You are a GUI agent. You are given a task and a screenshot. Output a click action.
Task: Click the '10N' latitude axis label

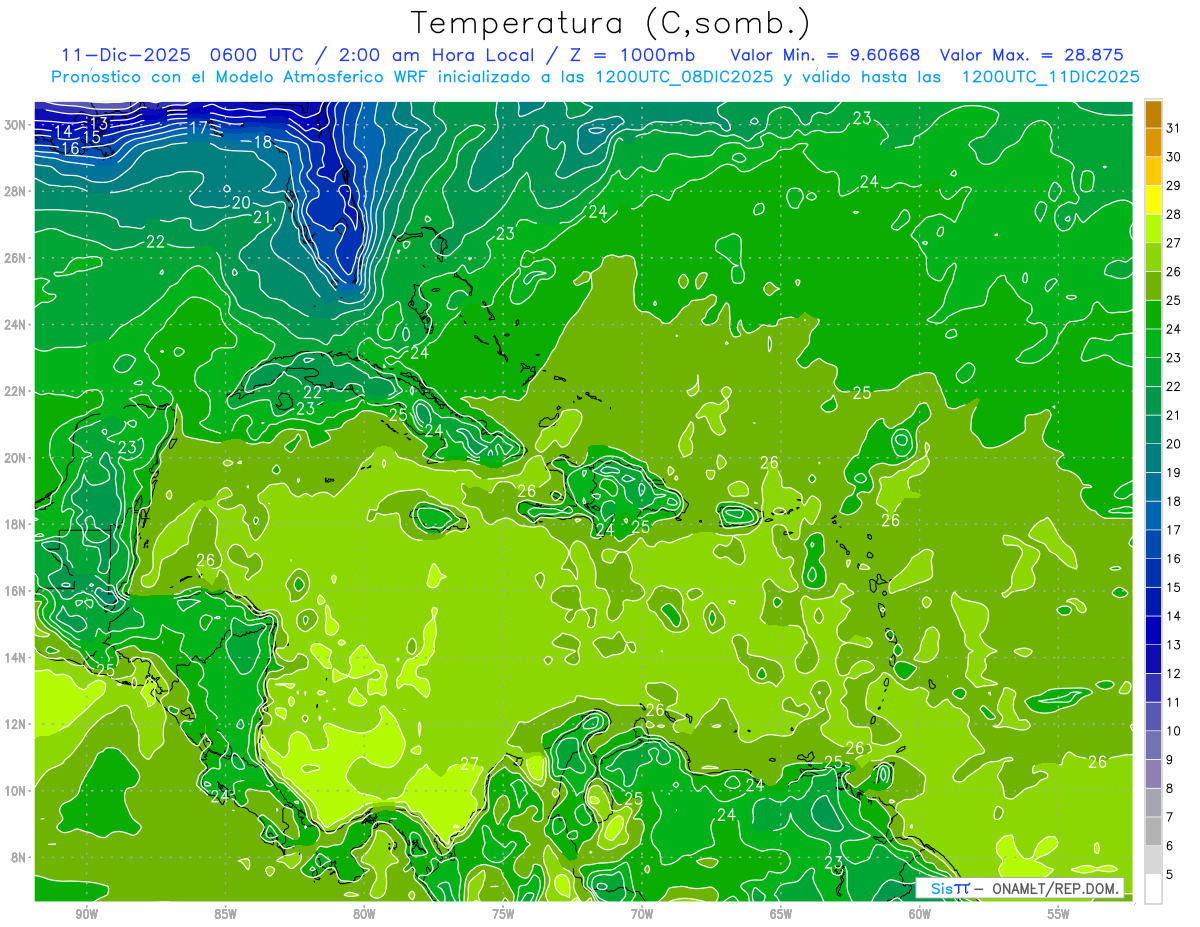(16, 791)
